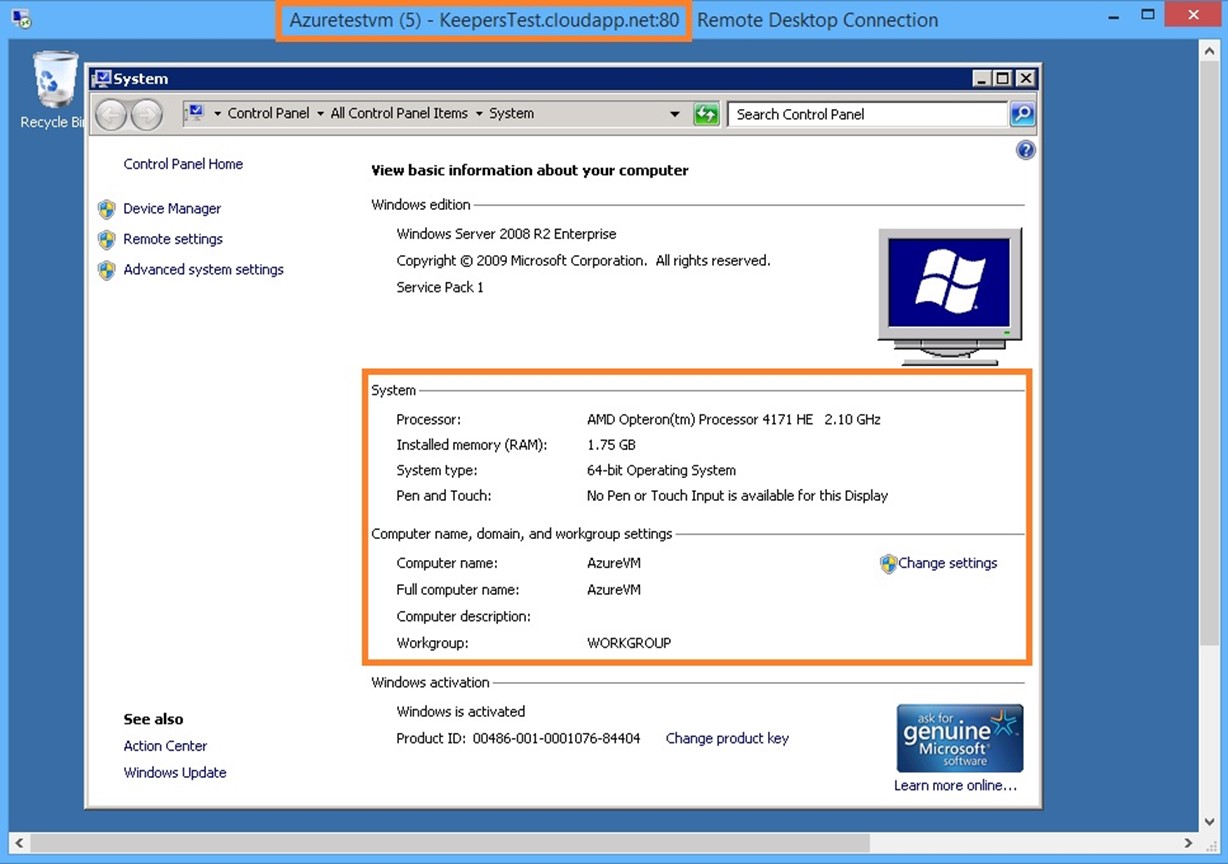Image resolution: width=1228 pixels, height=864 pixels.
Task: Open the Advanced system settings link
Action: pyautogui.click(x=203, y=269)
